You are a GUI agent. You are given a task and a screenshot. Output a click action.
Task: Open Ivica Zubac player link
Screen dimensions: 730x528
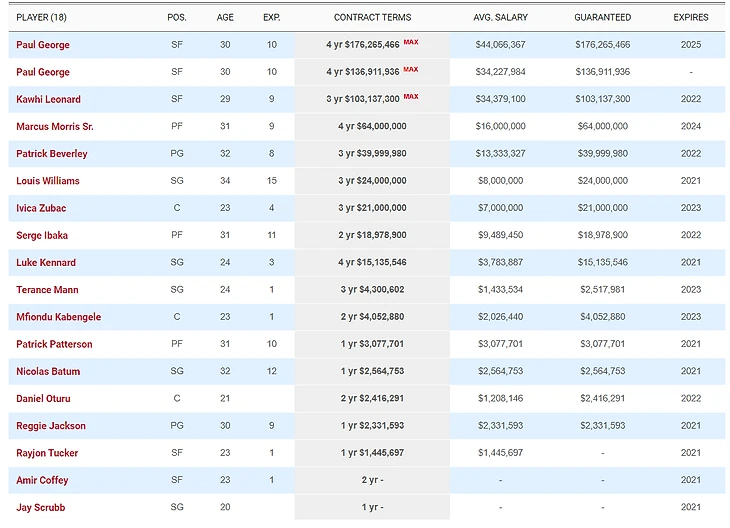click(41, 208)
